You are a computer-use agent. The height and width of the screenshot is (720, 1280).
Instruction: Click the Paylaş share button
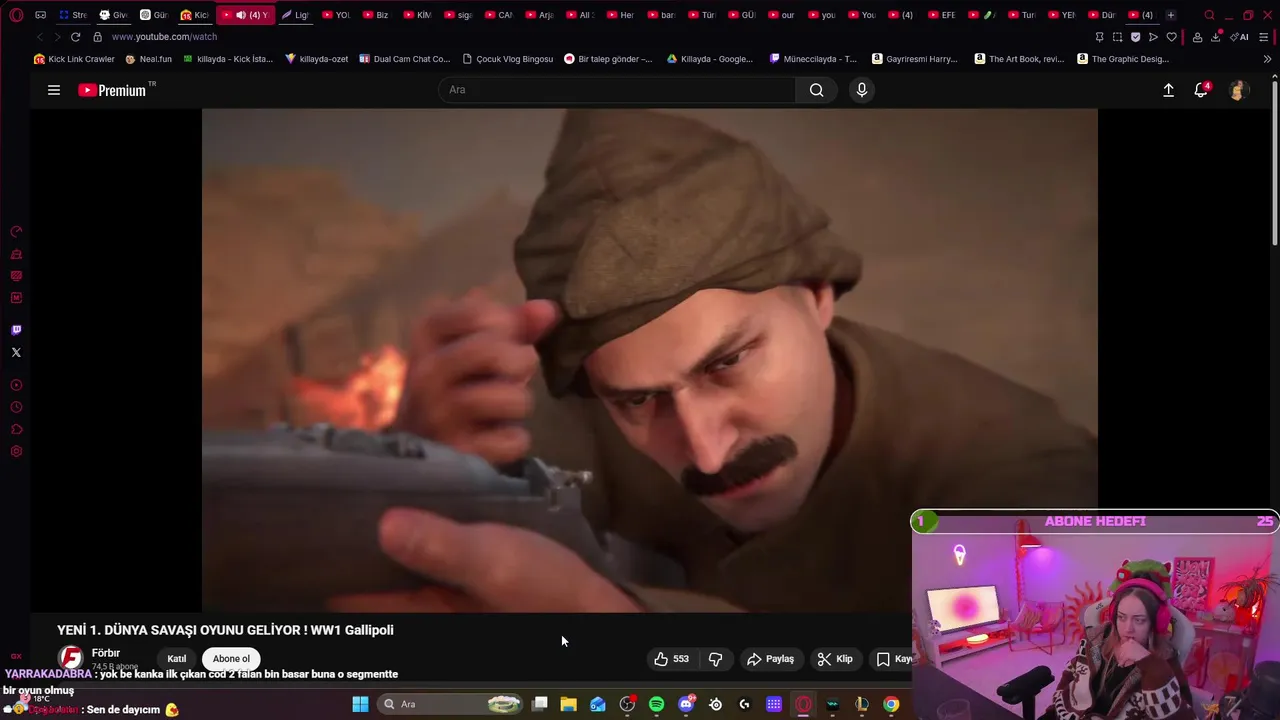[x=771, y=659]
